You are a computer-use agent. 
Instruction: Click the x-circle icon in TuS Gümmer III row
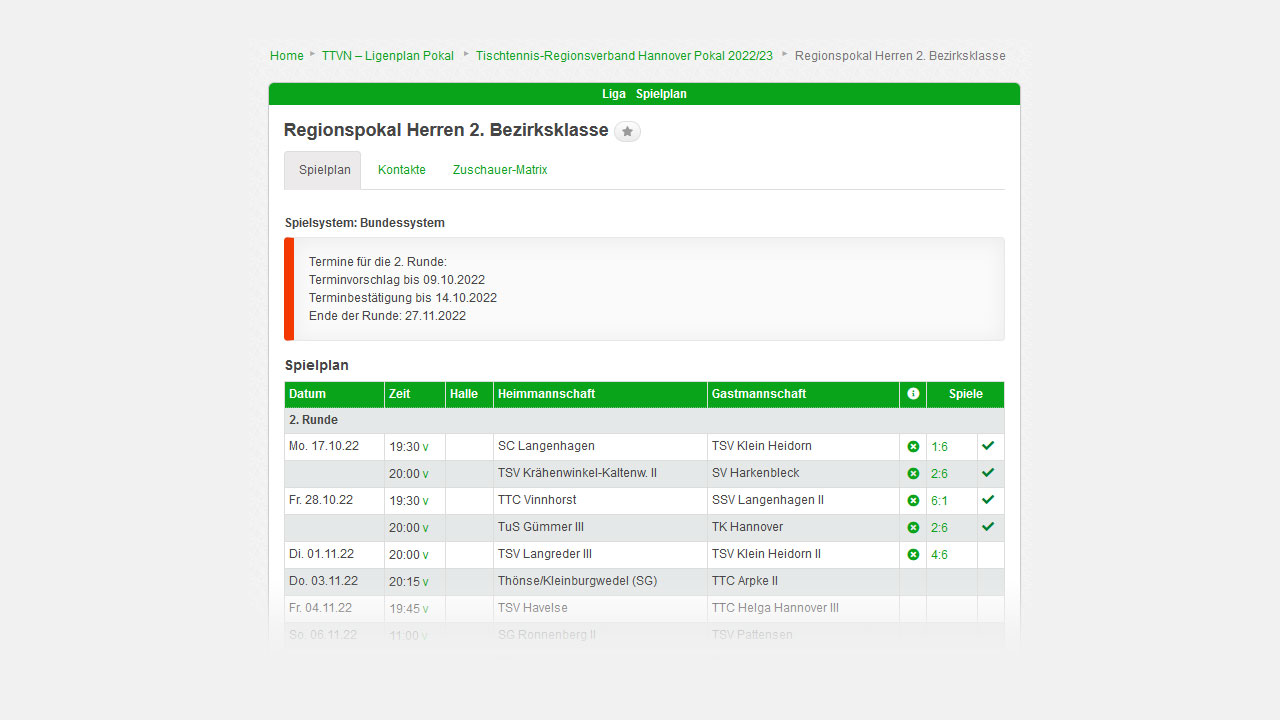913,527
